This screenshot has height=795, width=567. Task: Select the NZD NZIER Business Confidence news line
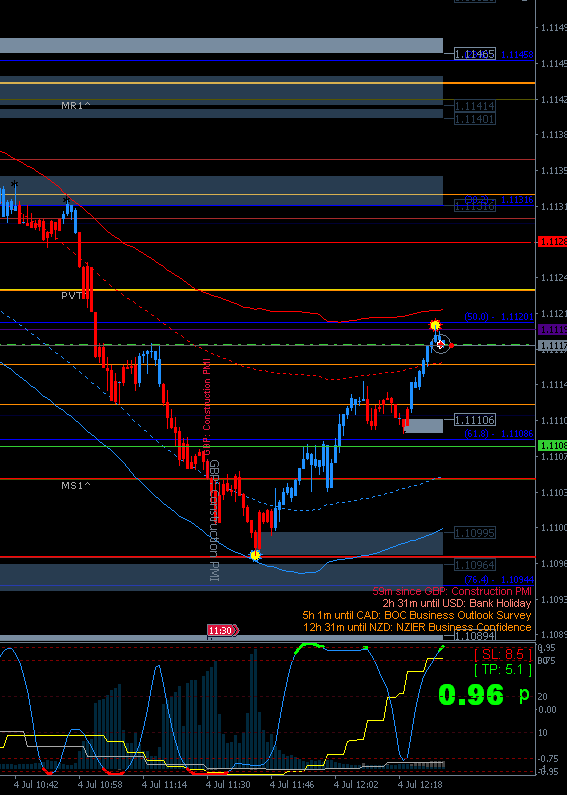pos(417,628)
